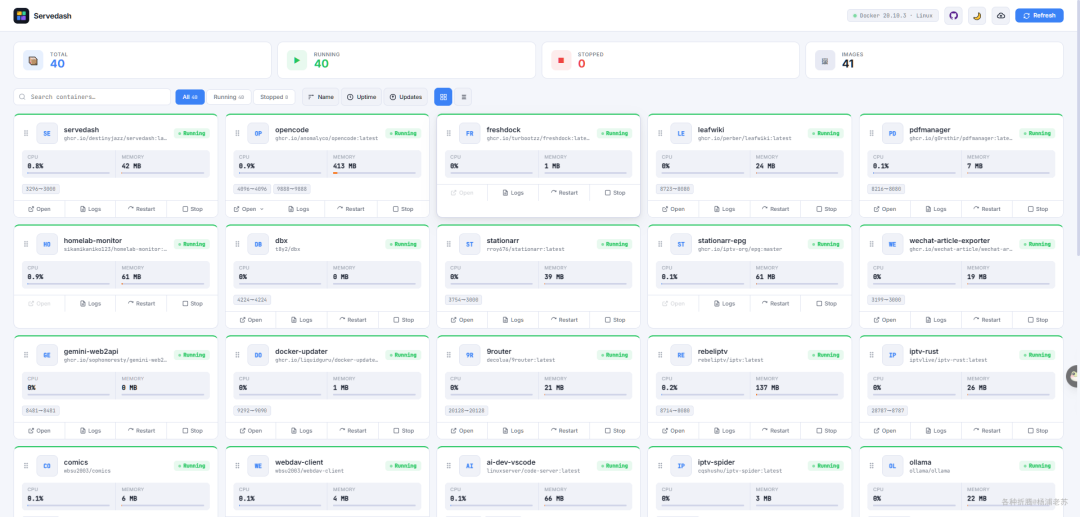1080x517 pixels.
Task: Click the iptv-spider container name
Action: 718,462
